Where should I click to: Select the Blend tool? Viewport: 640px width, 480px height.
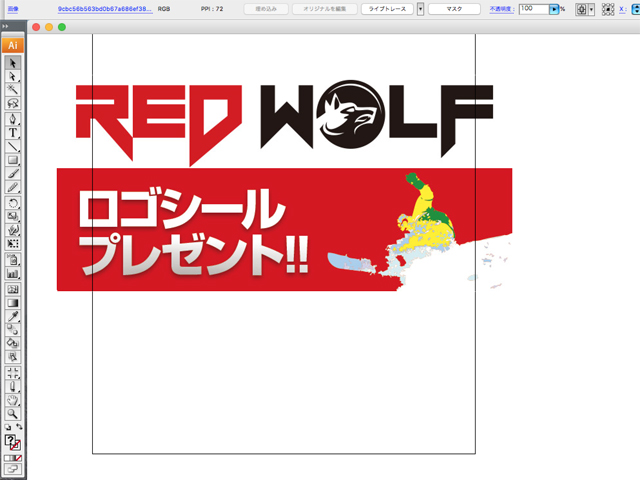pos(13,330)
